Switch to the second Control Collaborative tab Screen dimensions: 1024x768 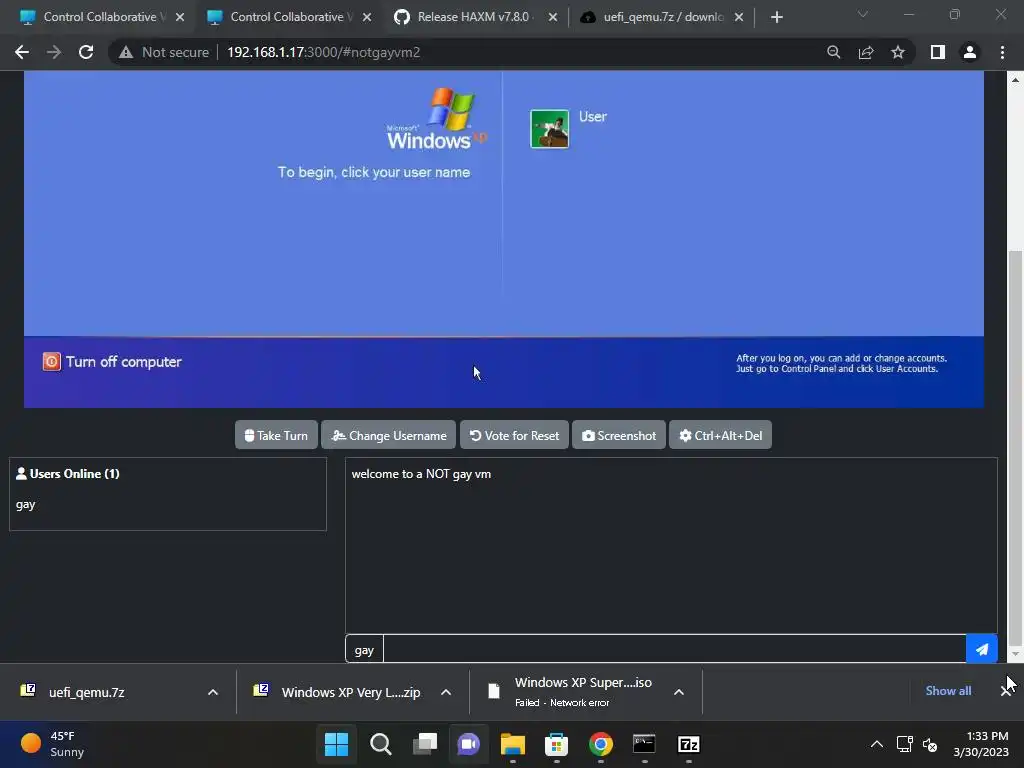pos(289,17)
